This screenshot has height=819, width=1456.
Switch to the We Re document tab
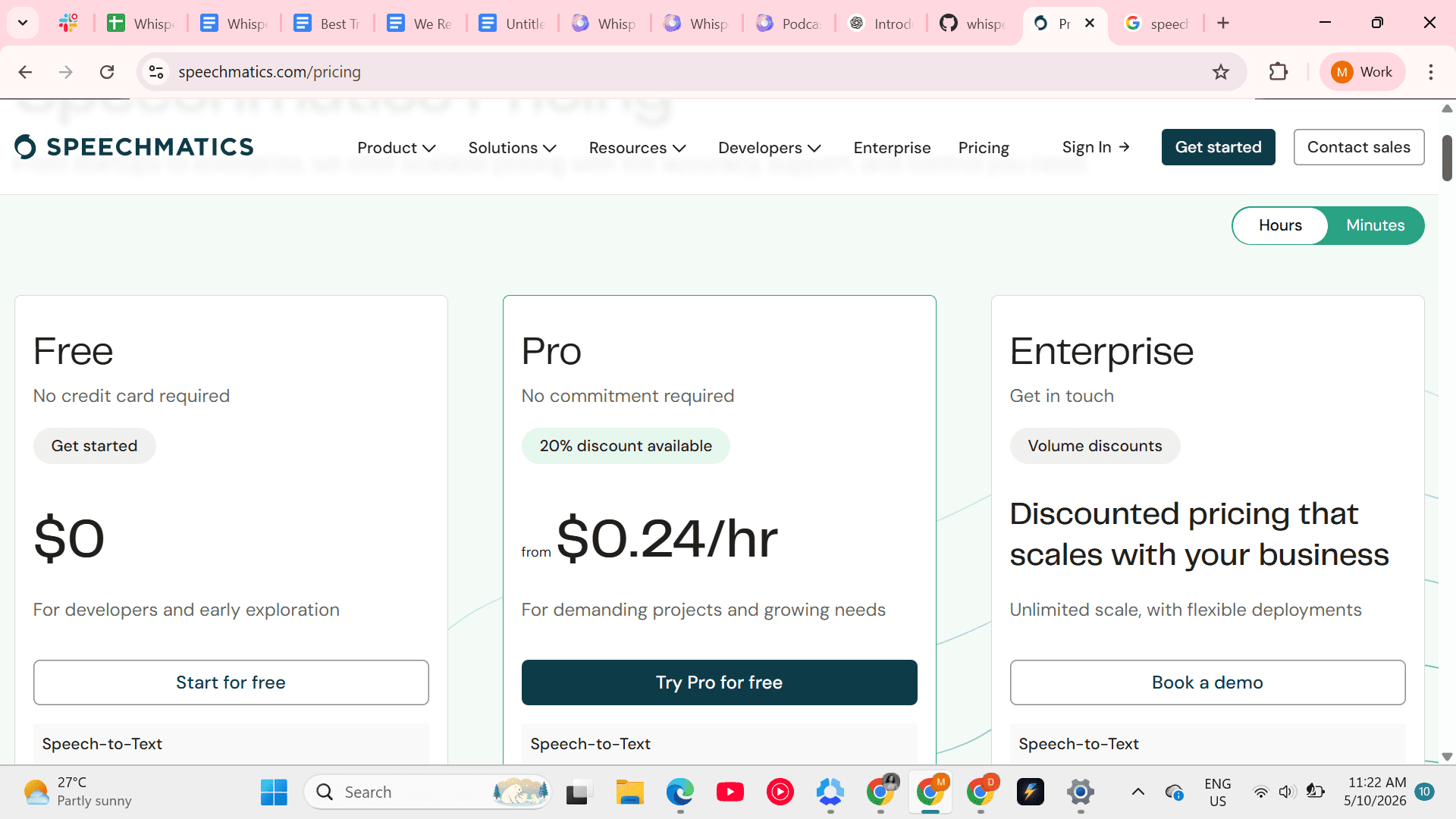coord(419,24)
